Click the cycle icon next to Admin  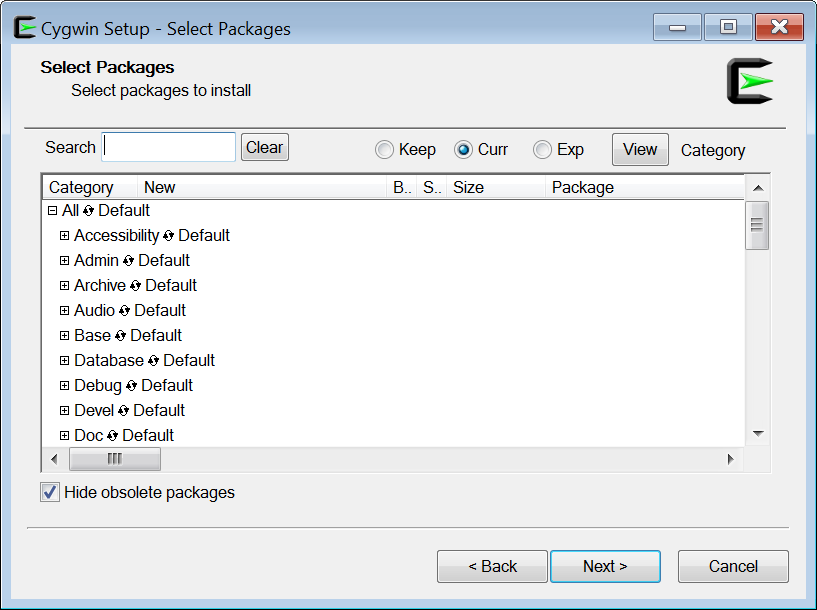point(128,261)
